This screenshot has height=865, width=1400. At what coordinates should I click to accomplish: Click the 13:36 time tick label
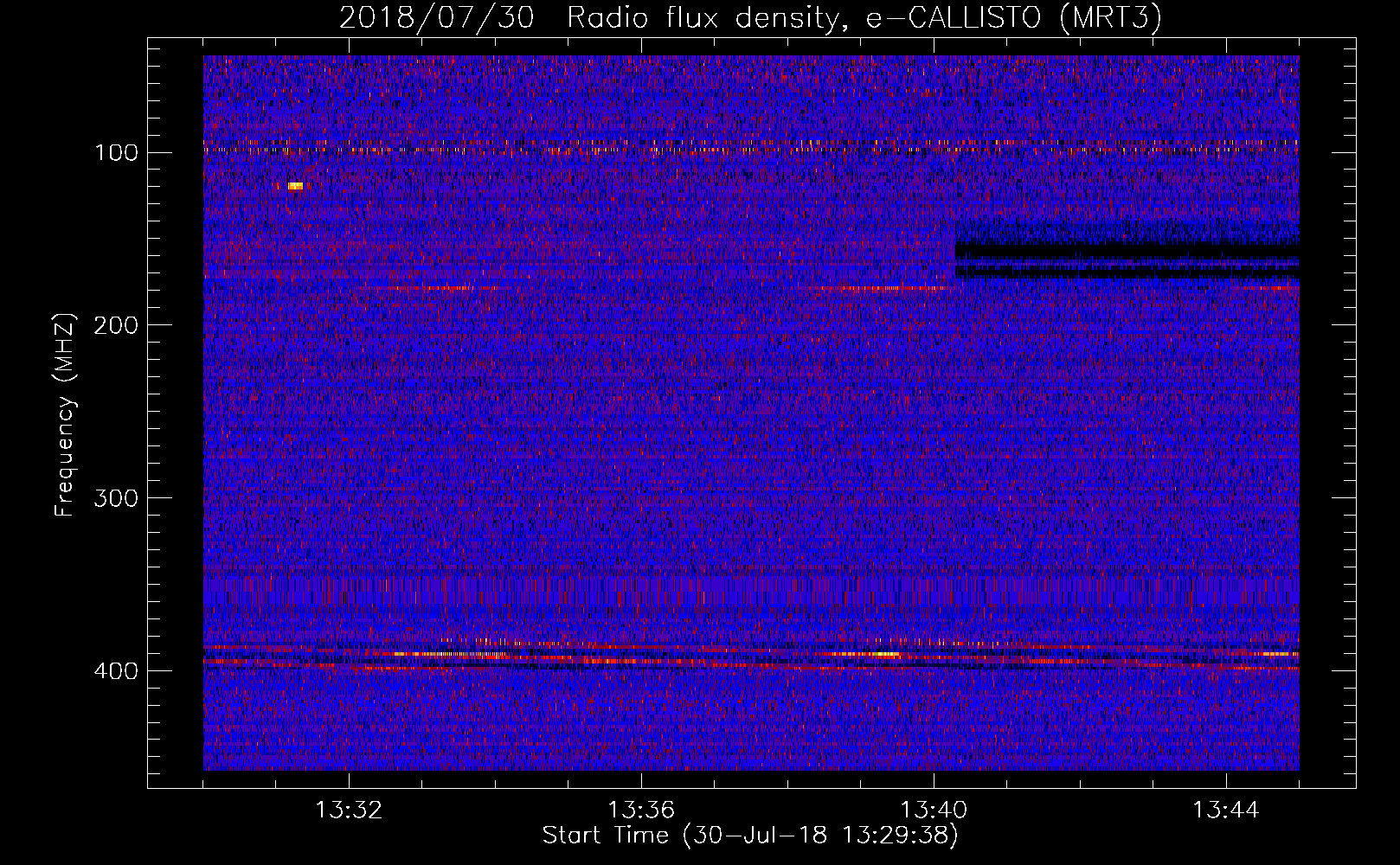pos(641,811)
